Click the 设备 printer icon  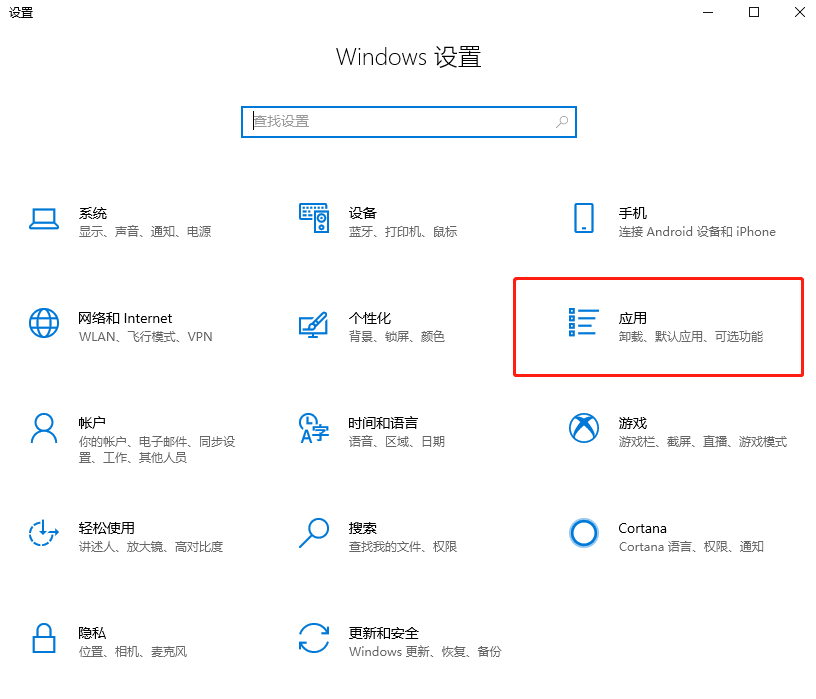point(314,218)
